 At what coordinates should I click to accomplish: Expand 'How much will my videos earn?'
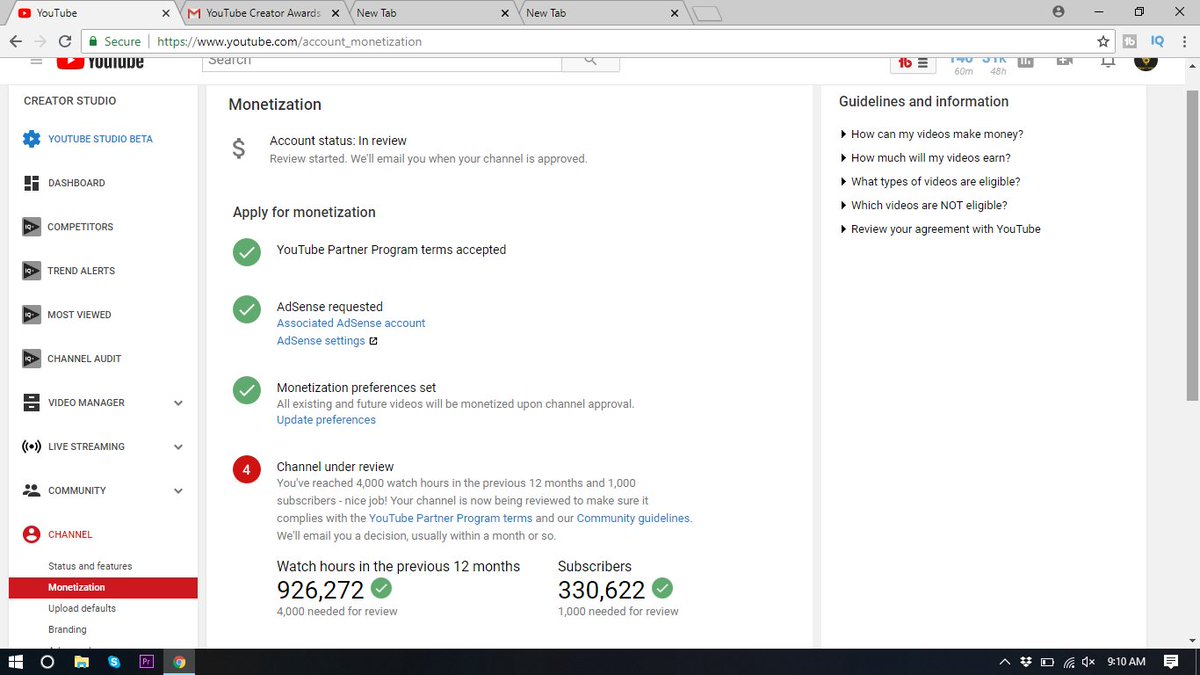(x=925, y=158)
